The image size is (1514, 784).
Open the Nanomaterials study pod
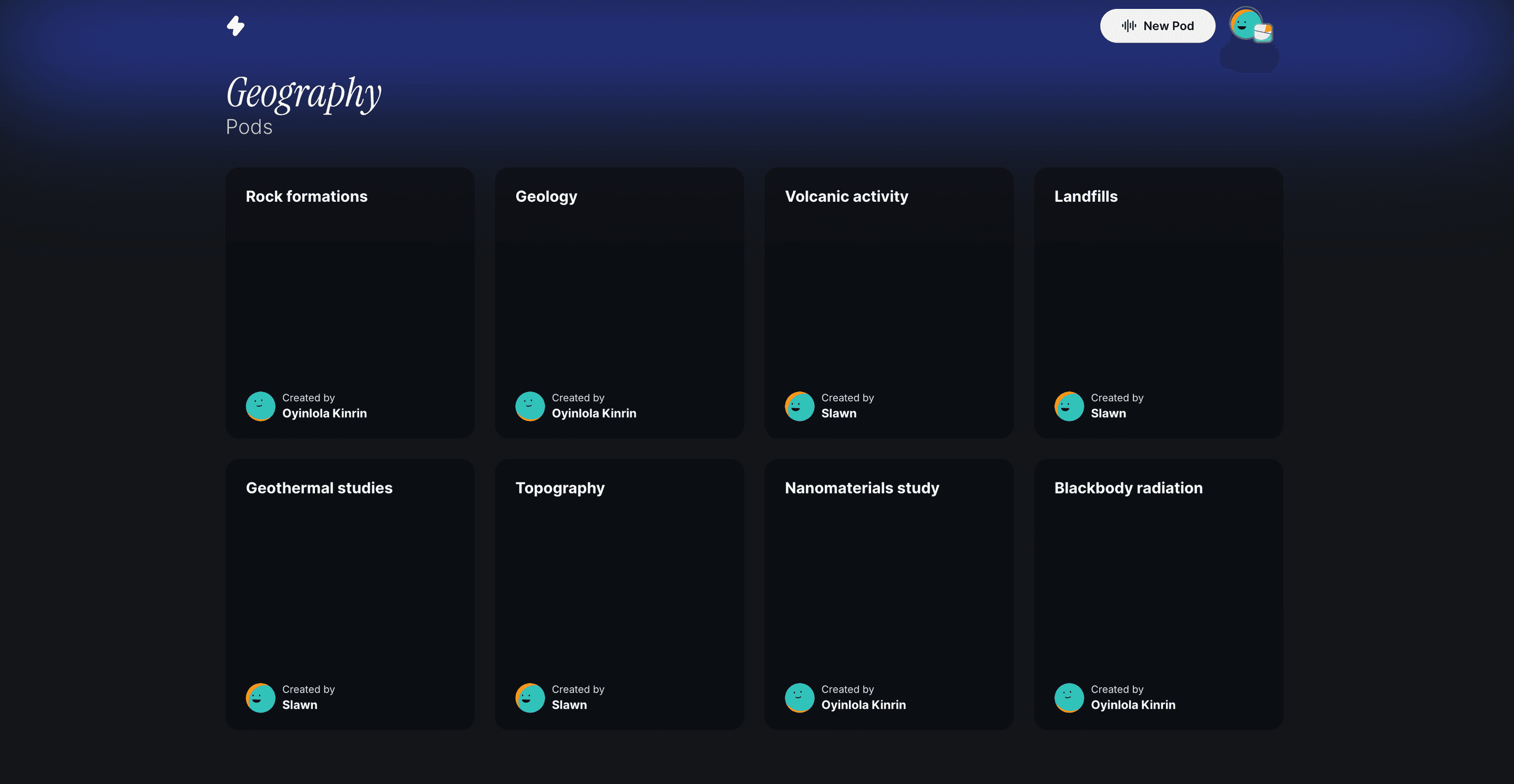(888, 594)
